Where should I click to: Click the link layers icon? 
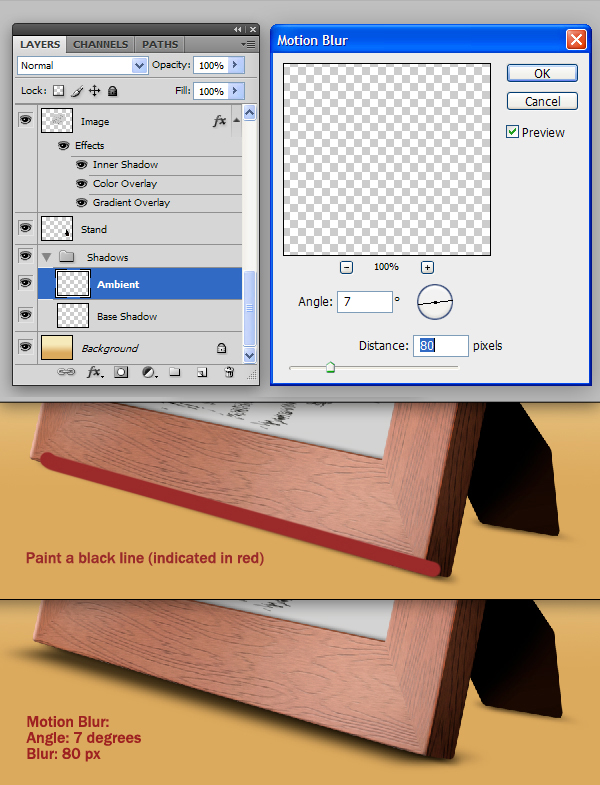[x=66, y=372]
